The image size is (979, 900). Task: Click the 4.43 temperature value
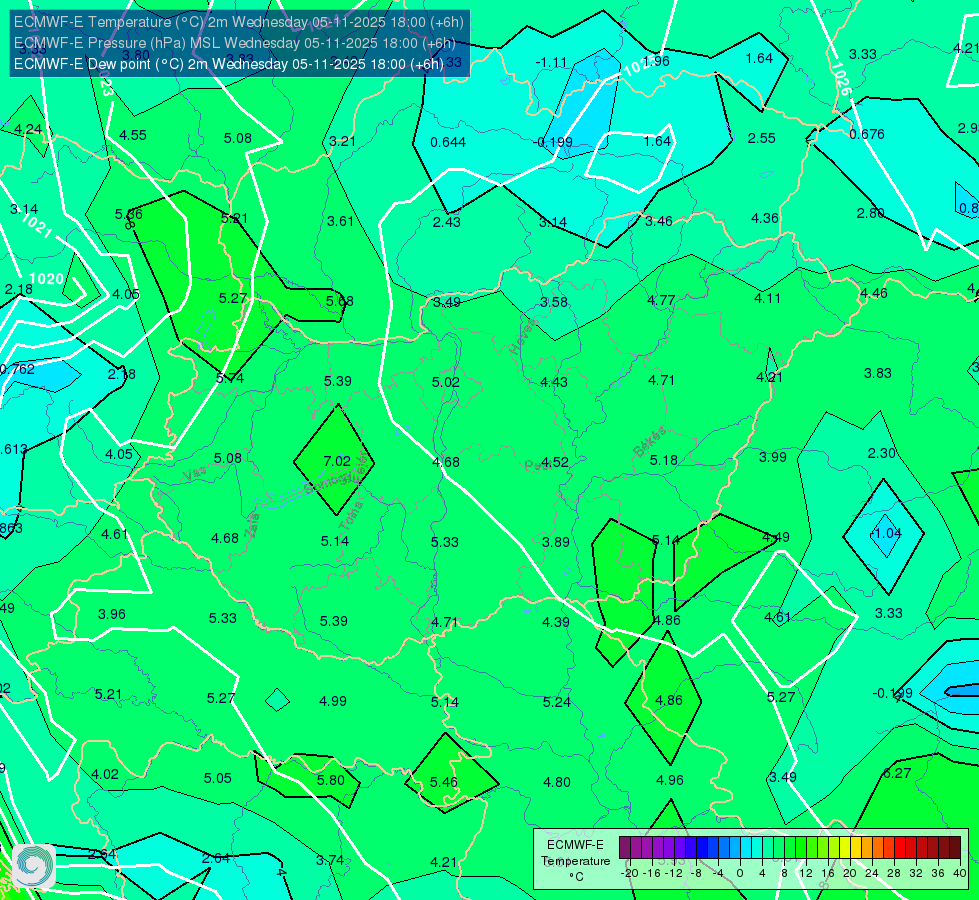pos(554,382)
